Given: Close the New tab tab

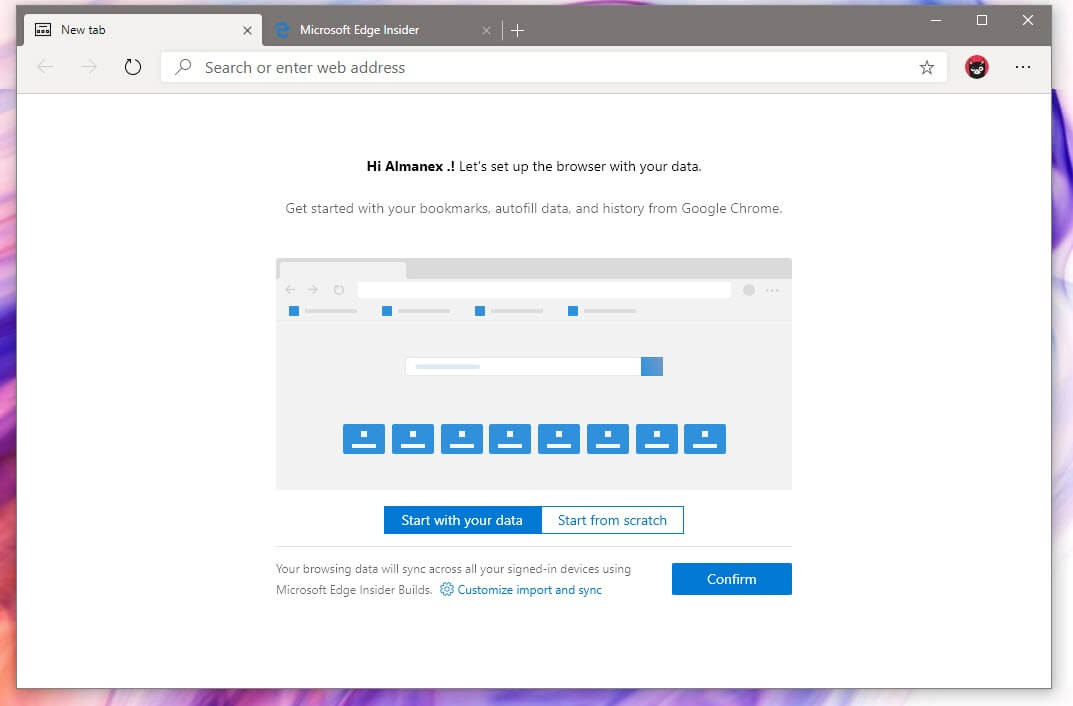Looking at the screenshot, I should coord(247,30).
